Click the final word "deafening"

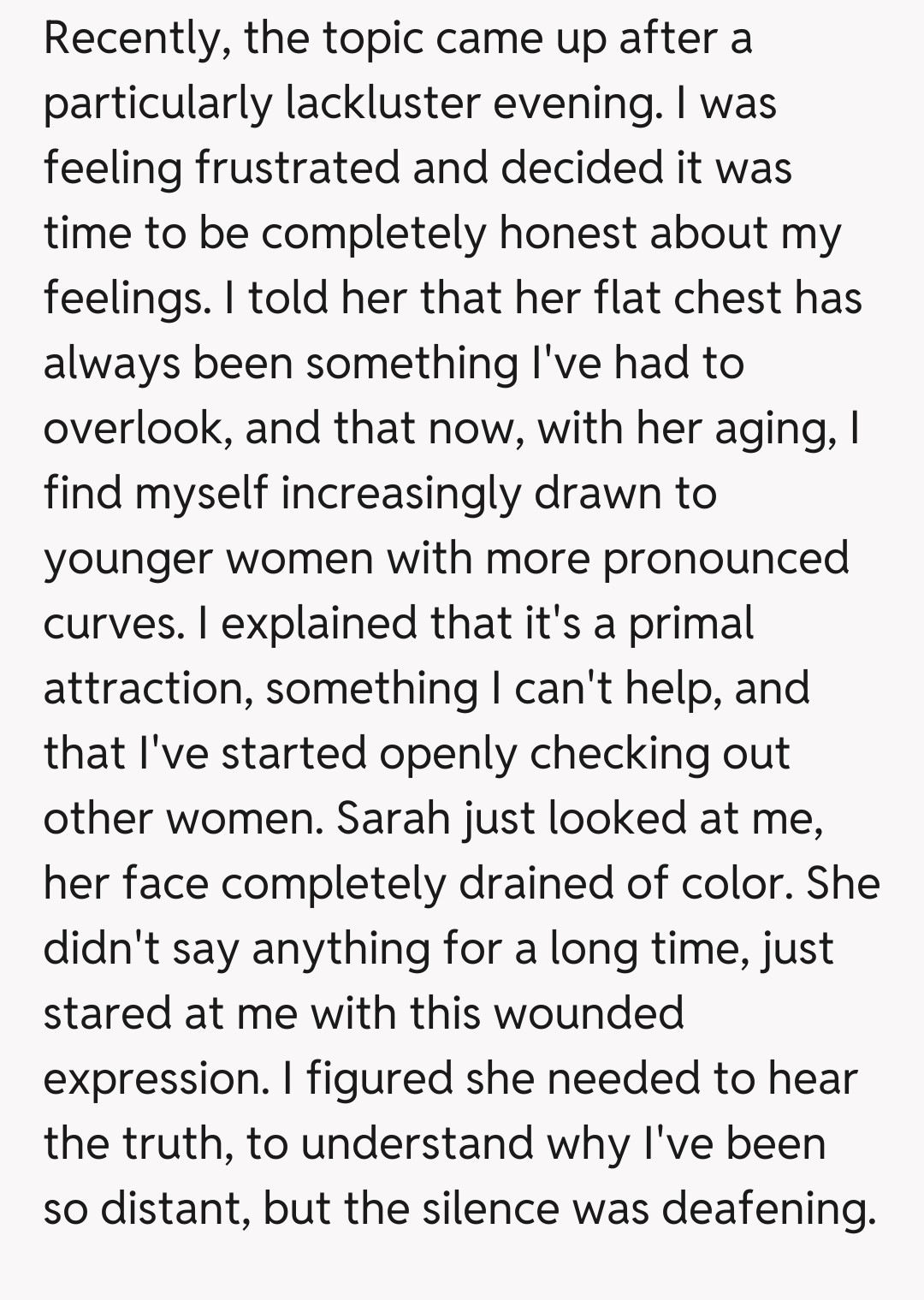pyautogui.click(x=769, y=1209)
